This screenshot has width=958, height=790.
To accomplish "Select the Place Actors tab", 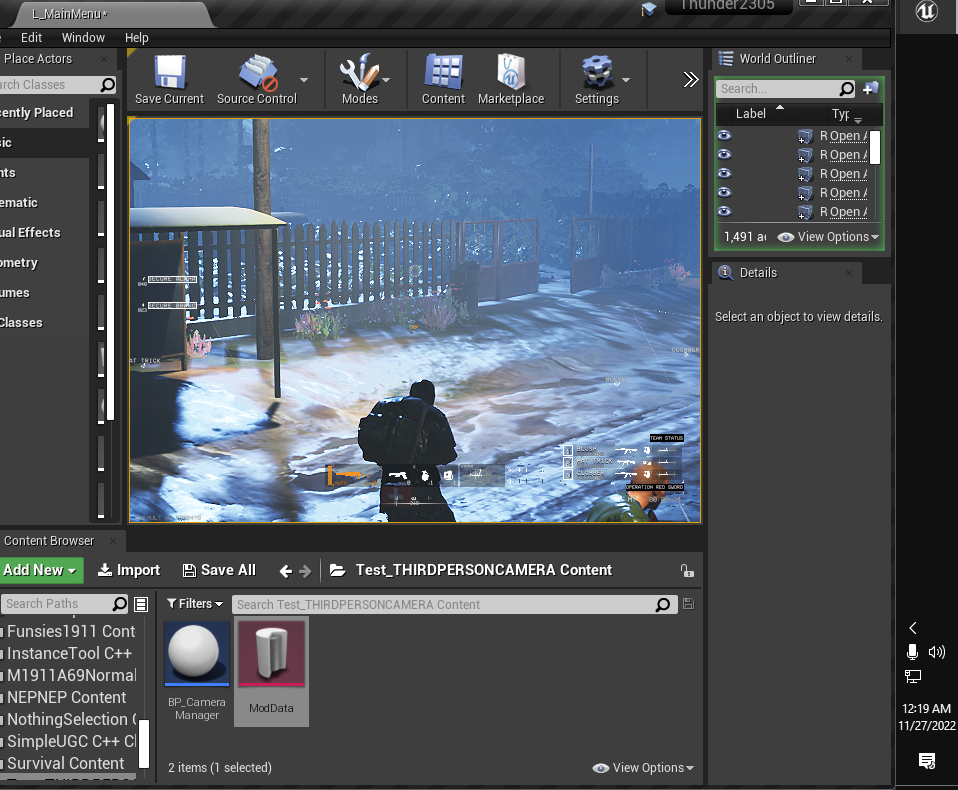I will click(38, 59).
